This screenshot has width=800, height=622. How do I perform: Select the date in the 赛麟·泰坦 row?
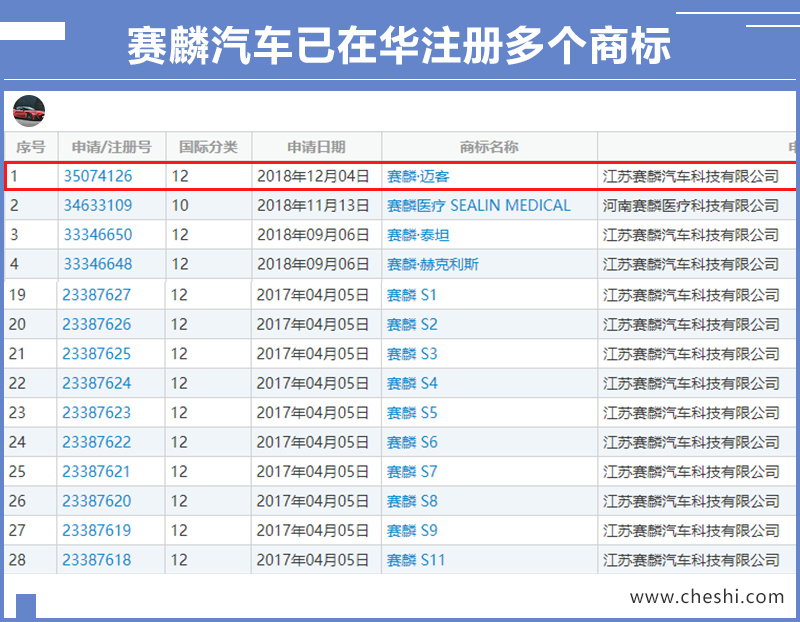click(x=313, y=235)
